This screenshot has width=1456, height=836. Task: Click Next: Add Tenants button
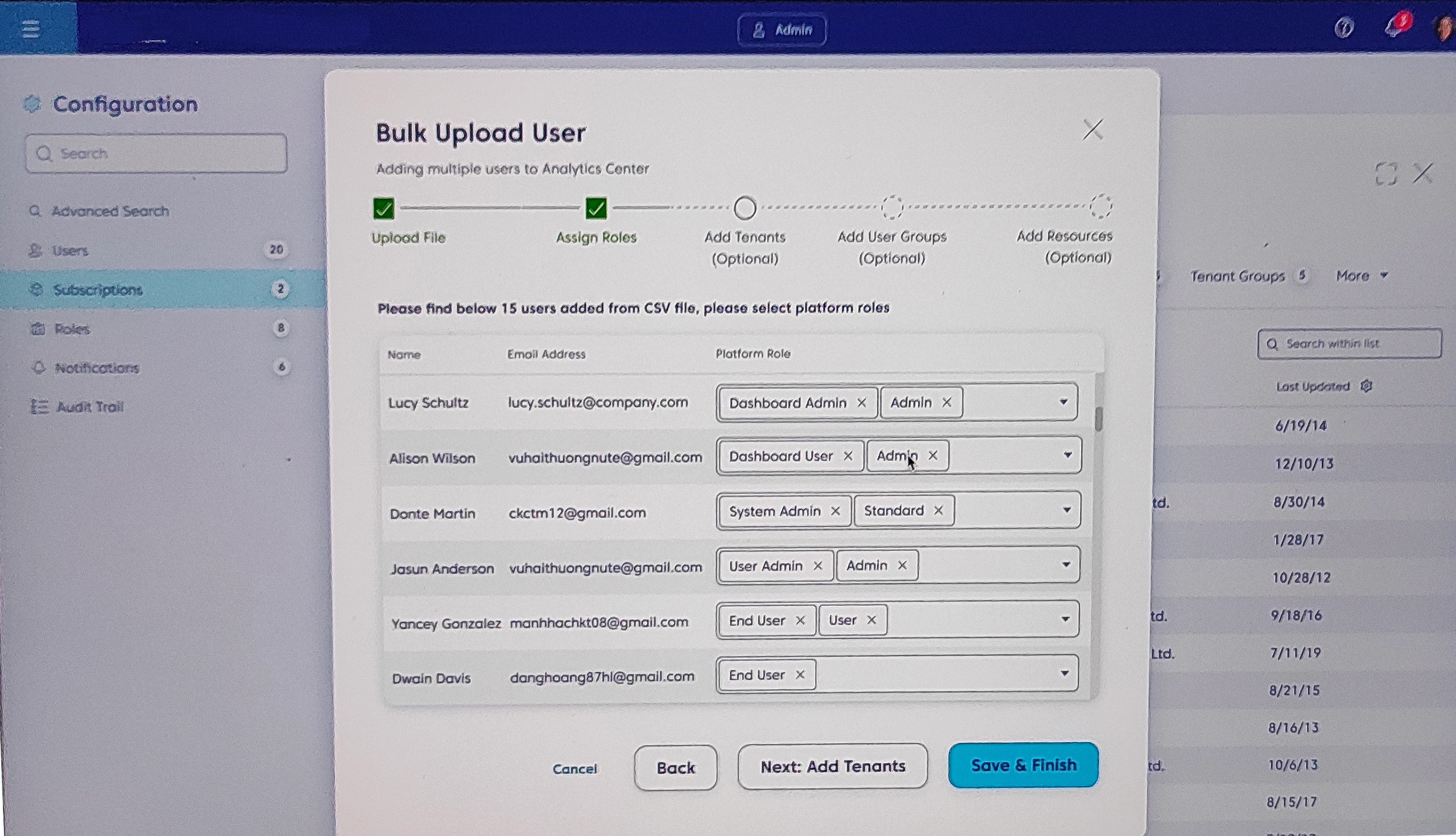point(832,767)
